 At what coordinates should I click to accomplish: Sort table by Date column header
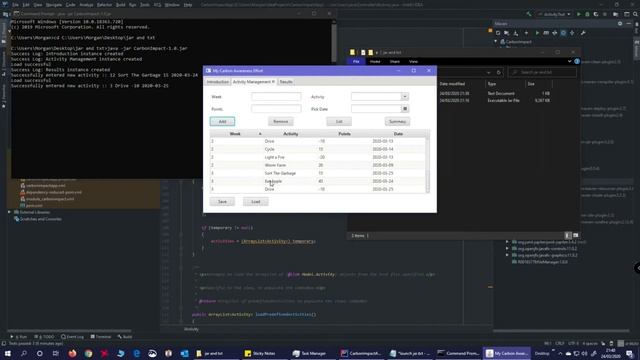[398, 134]
